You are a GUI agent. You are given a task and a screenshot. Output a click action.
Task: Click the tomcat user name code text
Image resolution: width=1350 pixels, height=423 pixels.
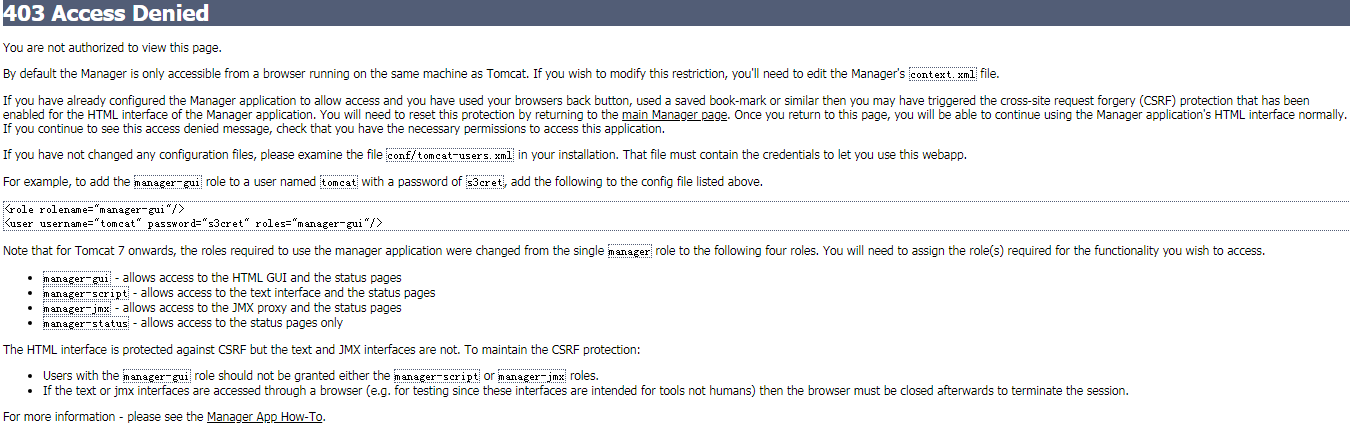point(339,183)
